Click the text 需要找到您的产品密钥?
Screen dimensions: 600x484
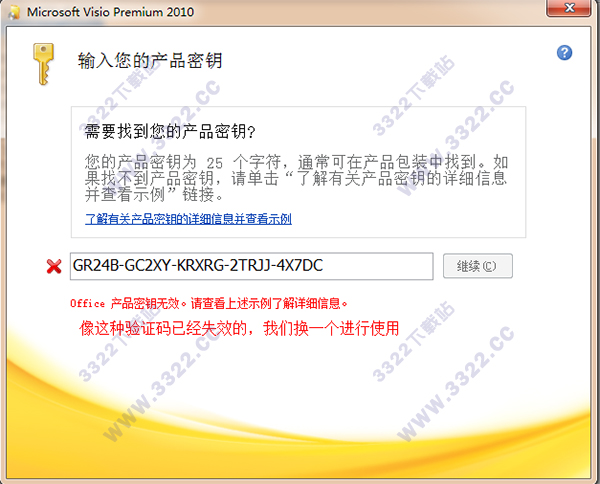tap(170, 132)
